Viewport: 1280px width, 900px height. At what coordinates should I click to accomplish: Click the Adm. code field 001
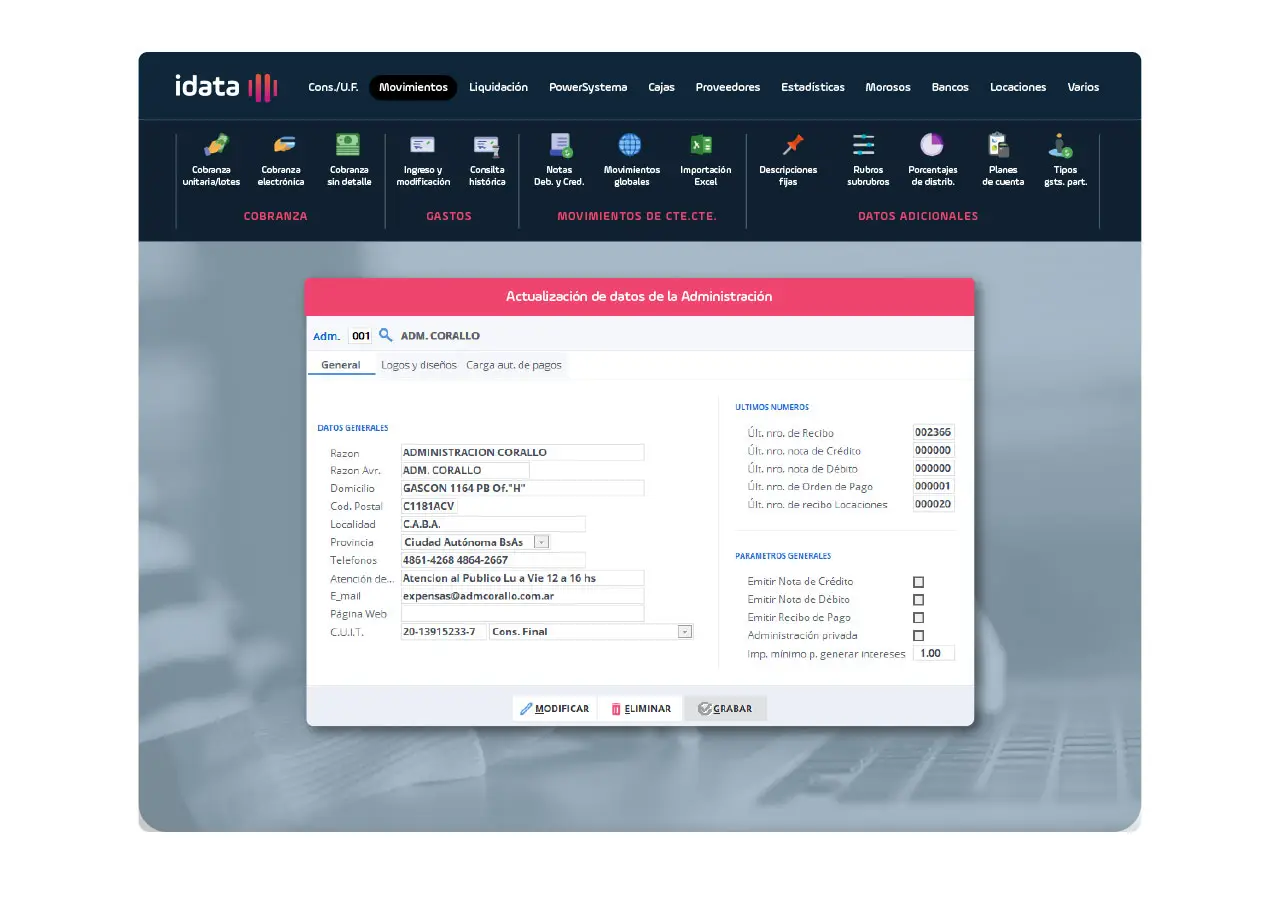point(360,336)
